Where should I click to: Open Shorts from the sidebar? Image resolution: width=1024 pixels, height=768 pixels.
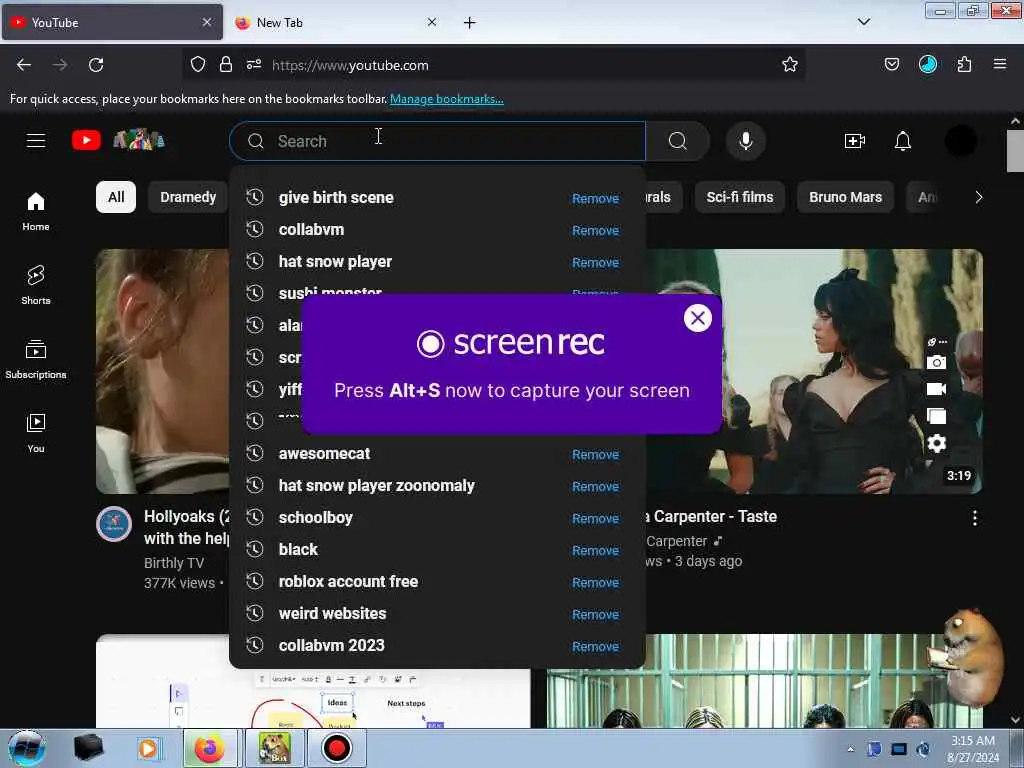[36, 285]
